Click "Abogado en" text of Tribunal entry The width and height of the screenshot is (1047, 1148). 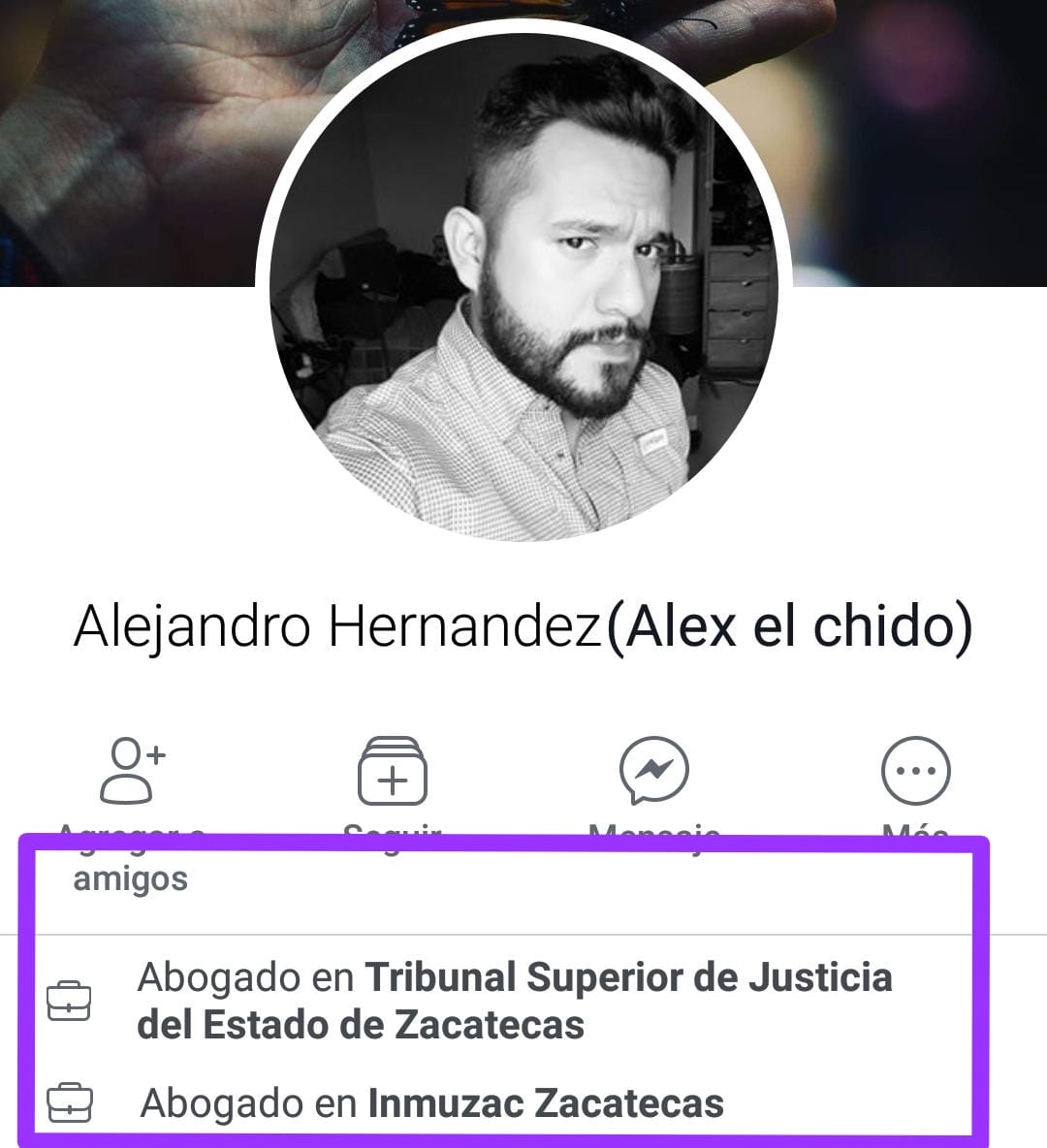246,978
